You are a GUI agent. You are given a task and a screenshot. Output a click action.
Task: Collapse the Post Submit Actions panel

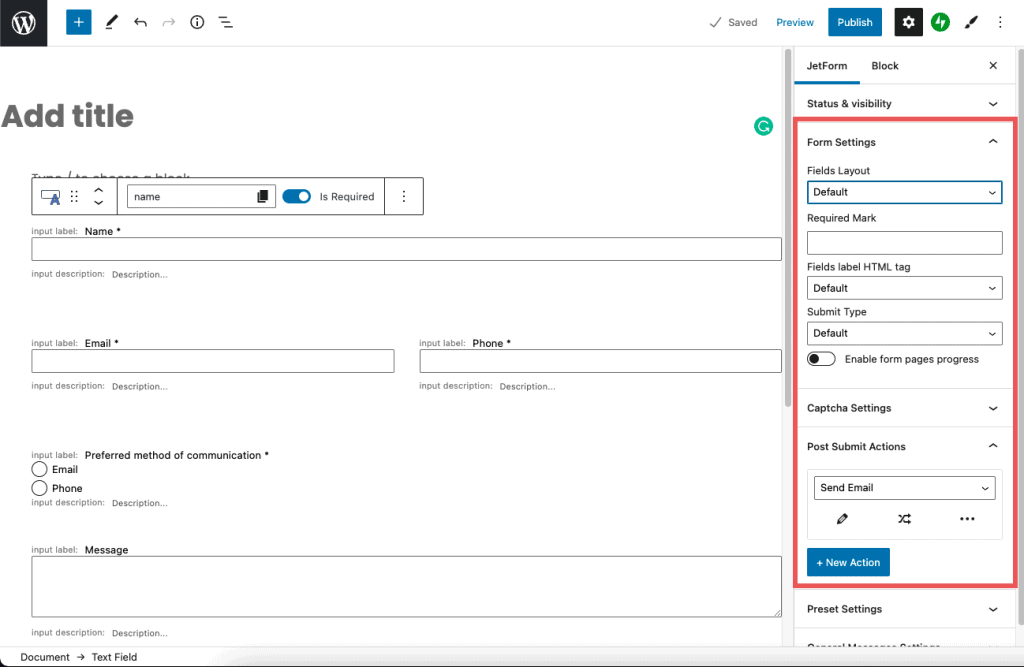tap(904, 446)
